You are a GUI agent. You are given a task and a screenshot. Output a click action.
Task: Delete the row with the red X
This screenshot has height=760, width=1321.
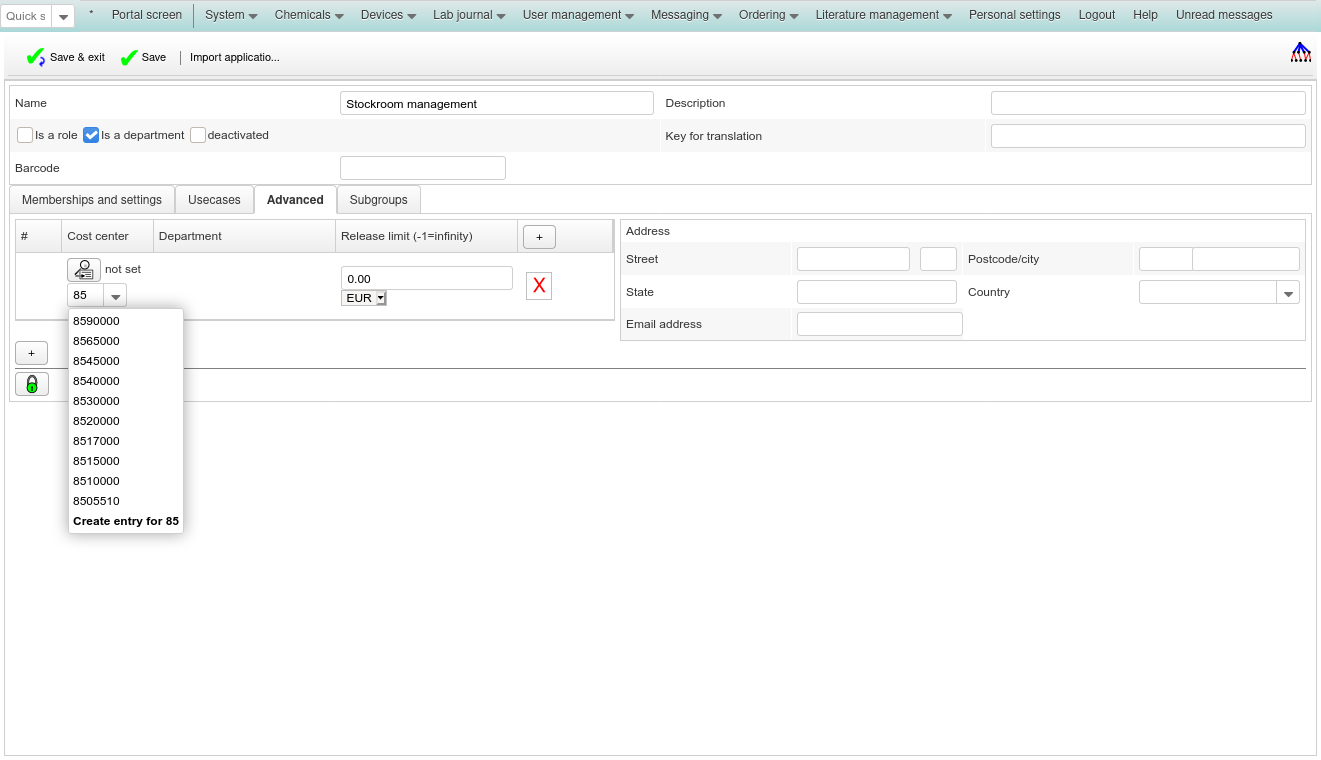point(539,286)
